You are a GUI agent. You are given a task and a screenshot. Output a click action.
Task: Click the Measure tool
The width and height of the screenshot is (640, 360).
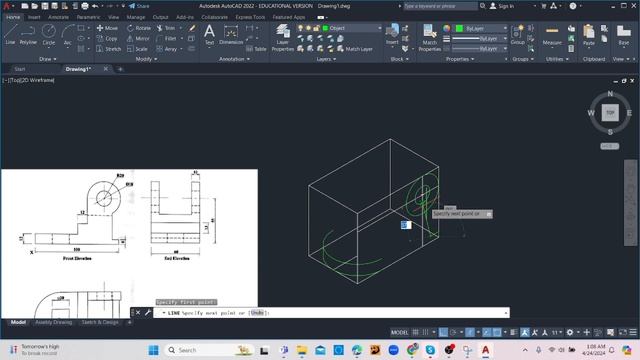[552, 35]
